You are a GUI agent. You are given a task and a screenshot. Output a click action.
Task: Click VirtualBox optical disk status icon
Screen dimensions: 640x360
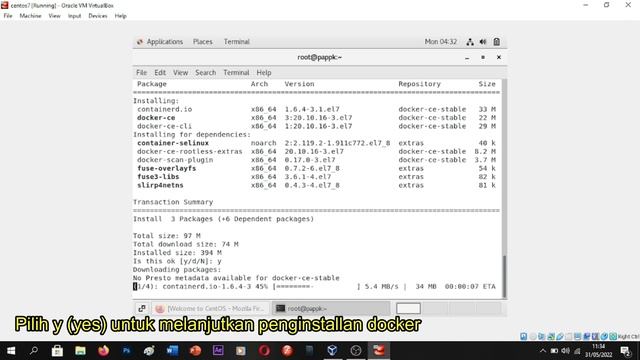[x=533, y=336]
